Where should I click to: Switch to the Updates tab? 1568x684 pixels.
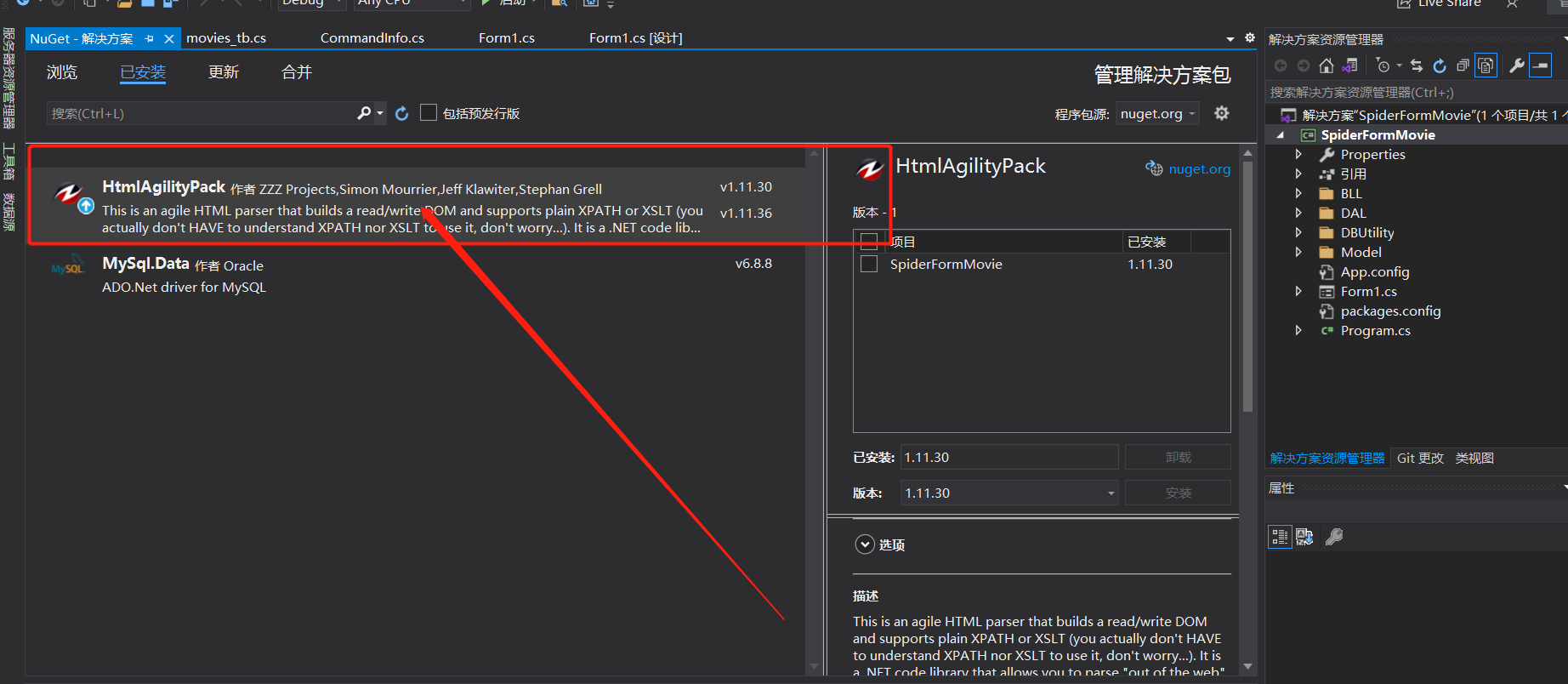coord(224,72)
